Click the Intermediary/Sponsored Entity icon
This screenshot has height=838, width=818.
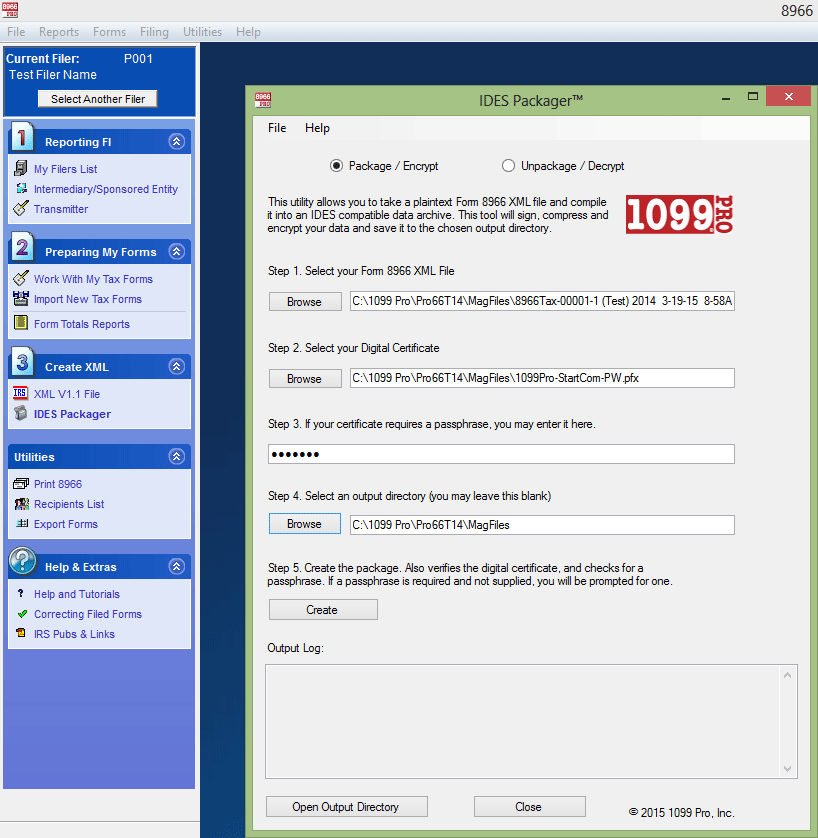[x=21, y=188]
